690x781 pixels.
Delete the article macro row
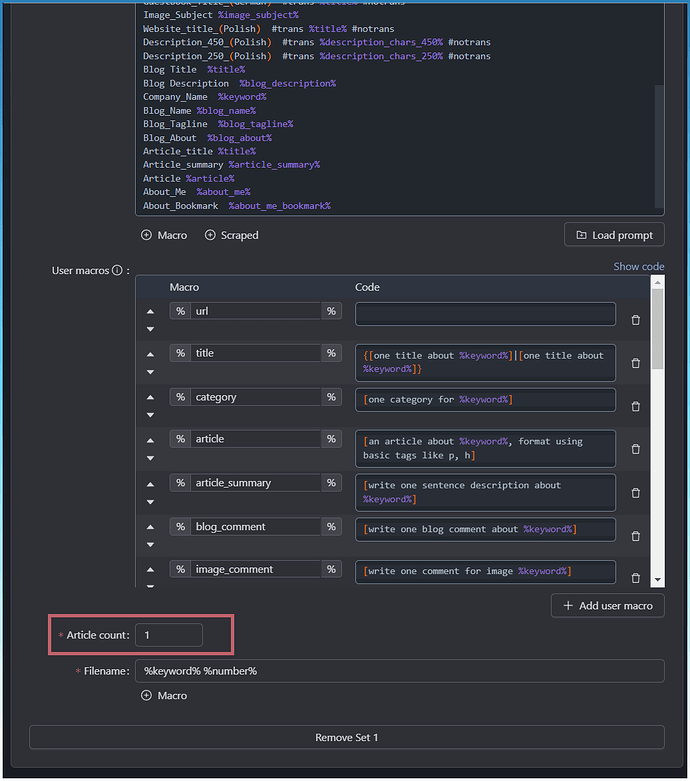tap(635, 449)
